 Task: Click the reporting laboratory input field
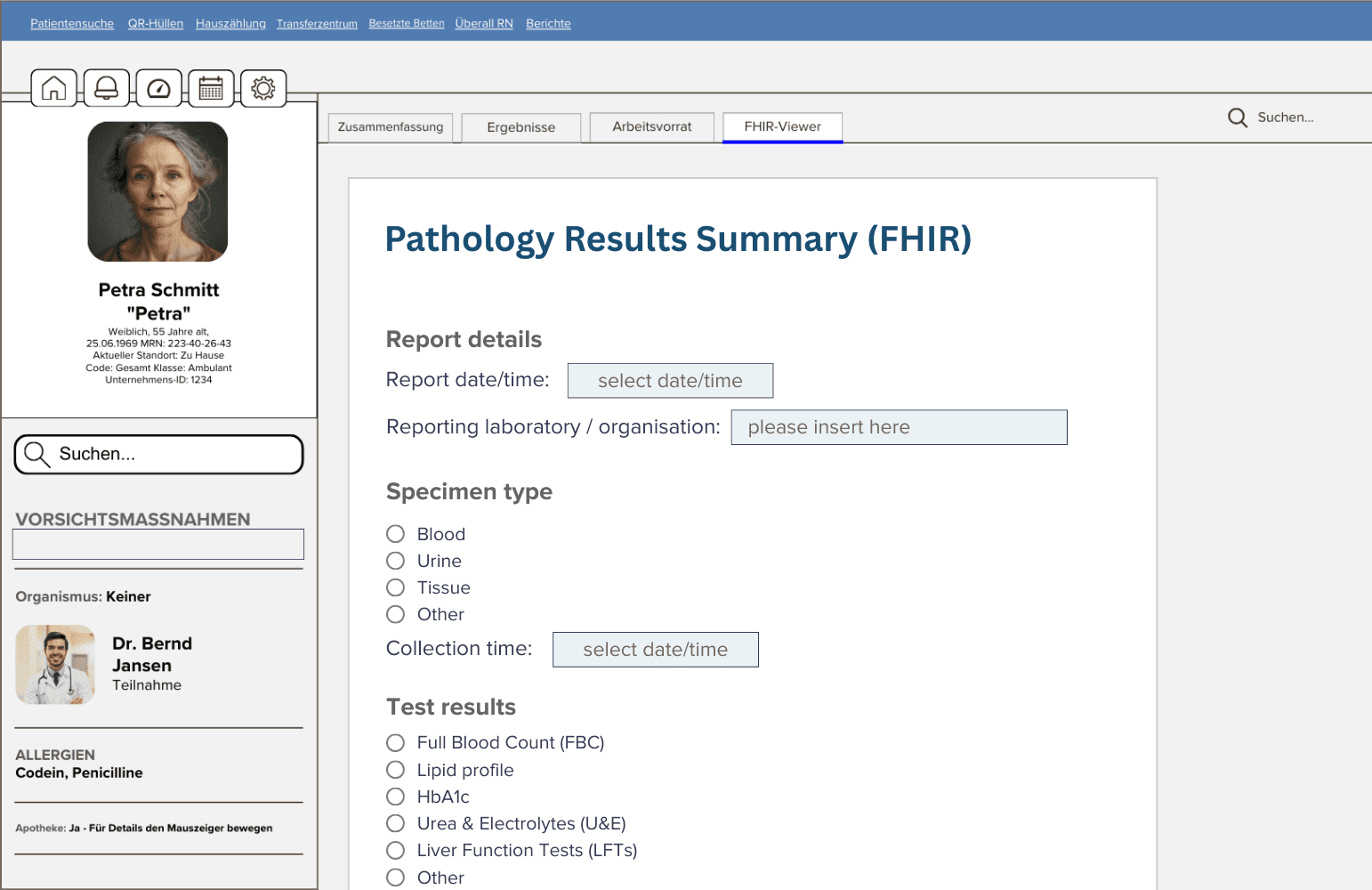pyautogui.click(x=899, y=426)
